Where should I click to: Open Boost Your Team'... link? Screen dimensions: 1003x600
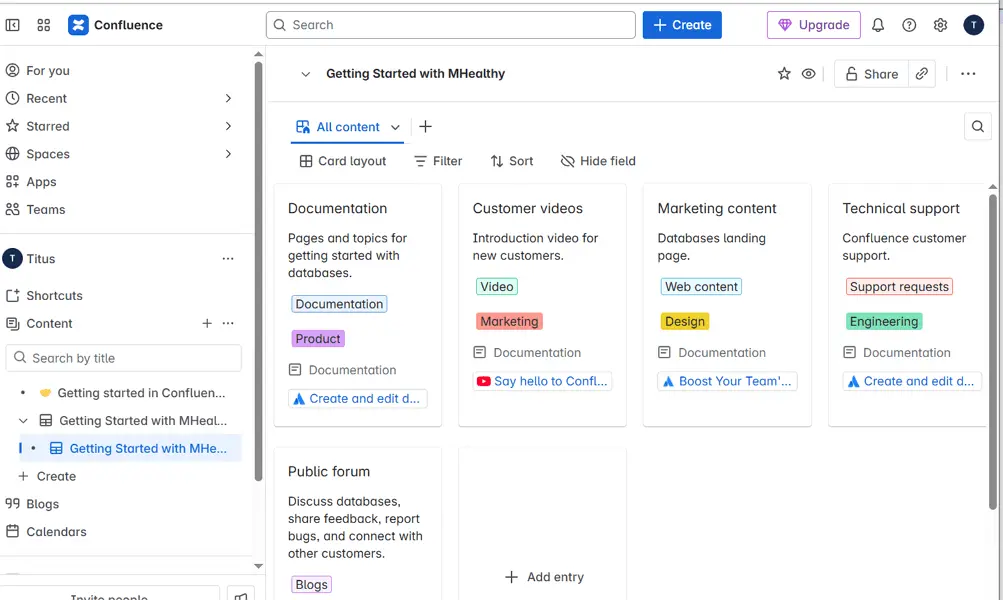tap(727, 381)
